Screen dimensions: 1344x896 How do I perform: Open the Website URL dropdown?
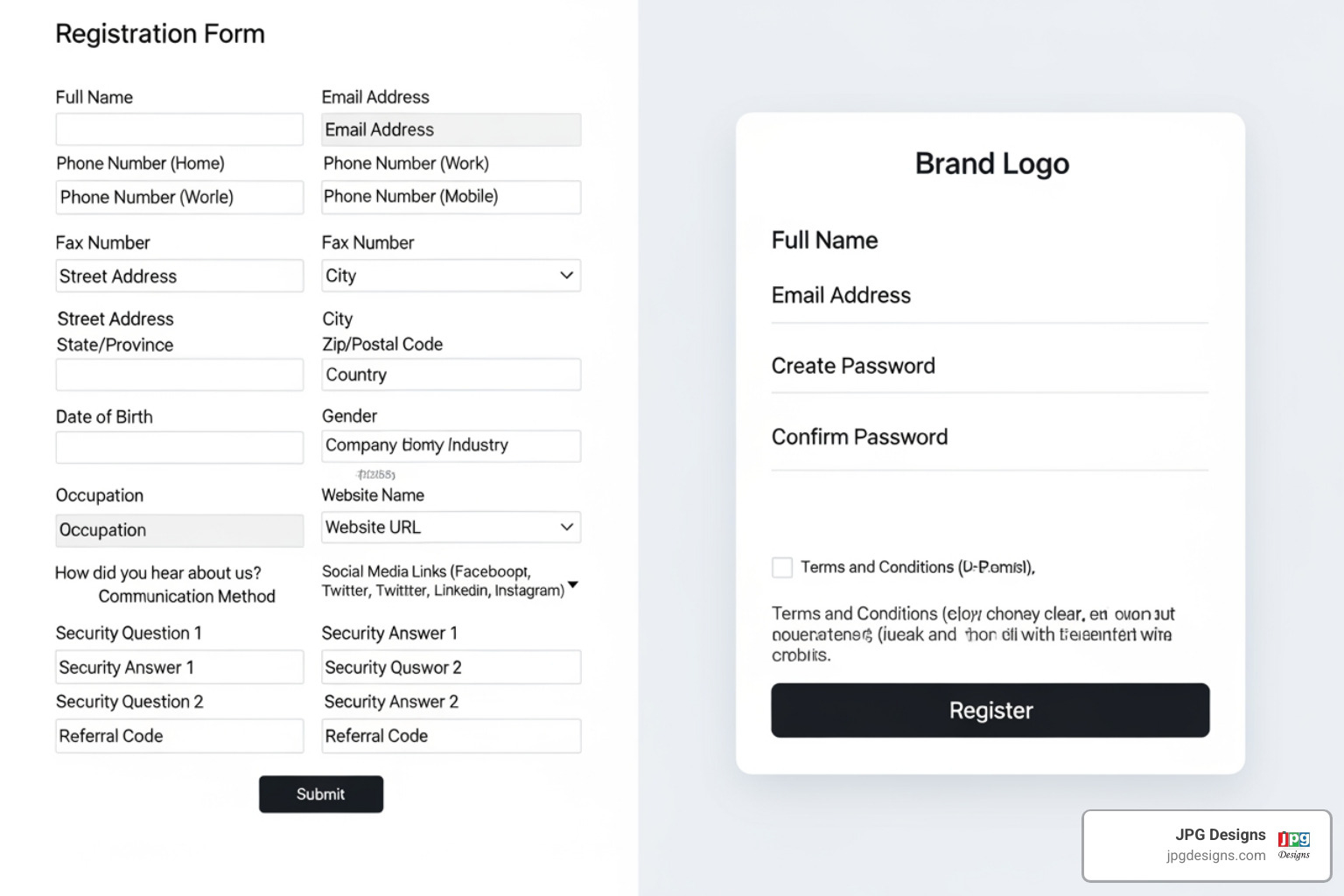[451, 527]
